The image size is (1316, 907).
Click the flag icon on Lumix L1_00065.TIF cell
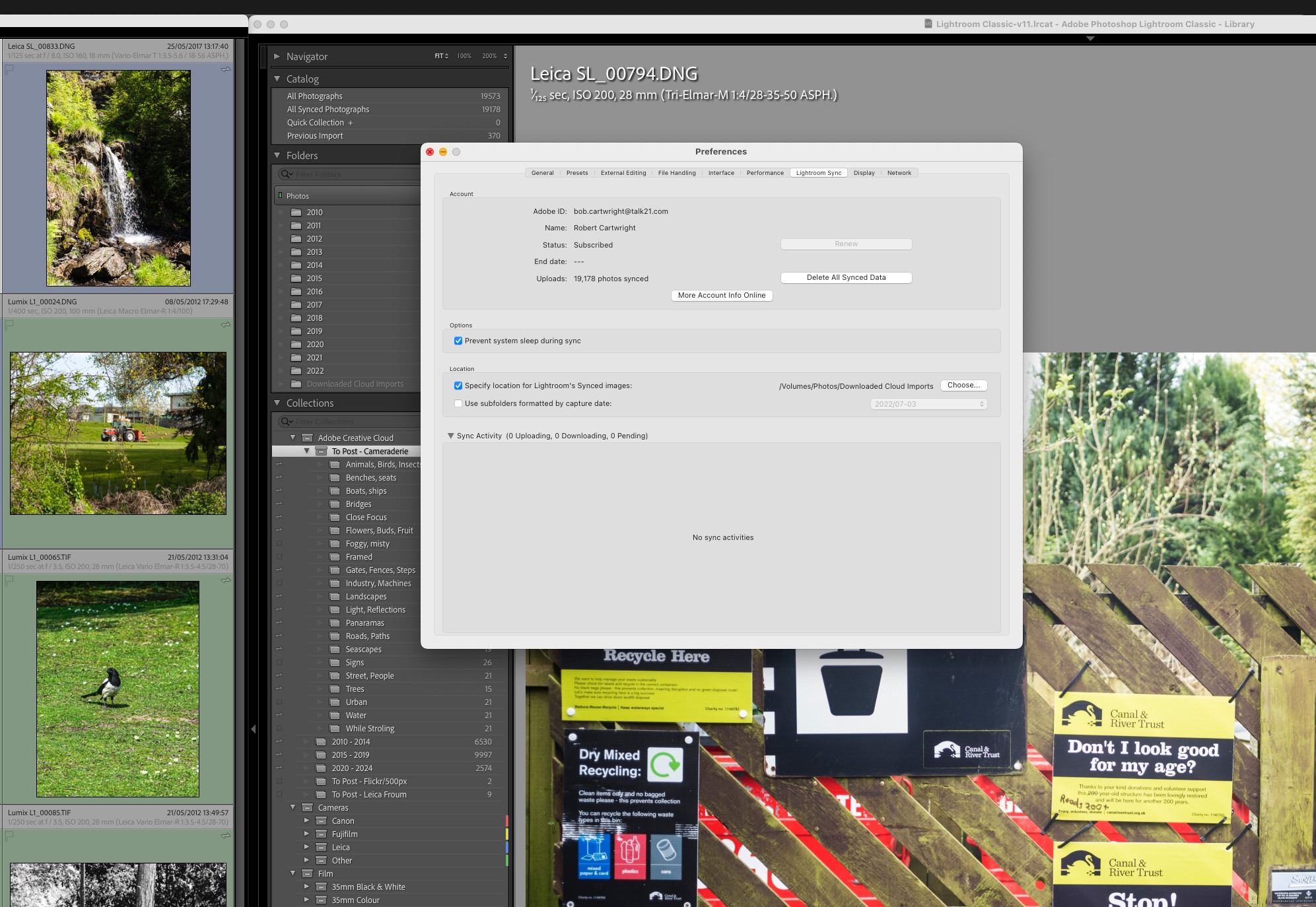(9, 580)
